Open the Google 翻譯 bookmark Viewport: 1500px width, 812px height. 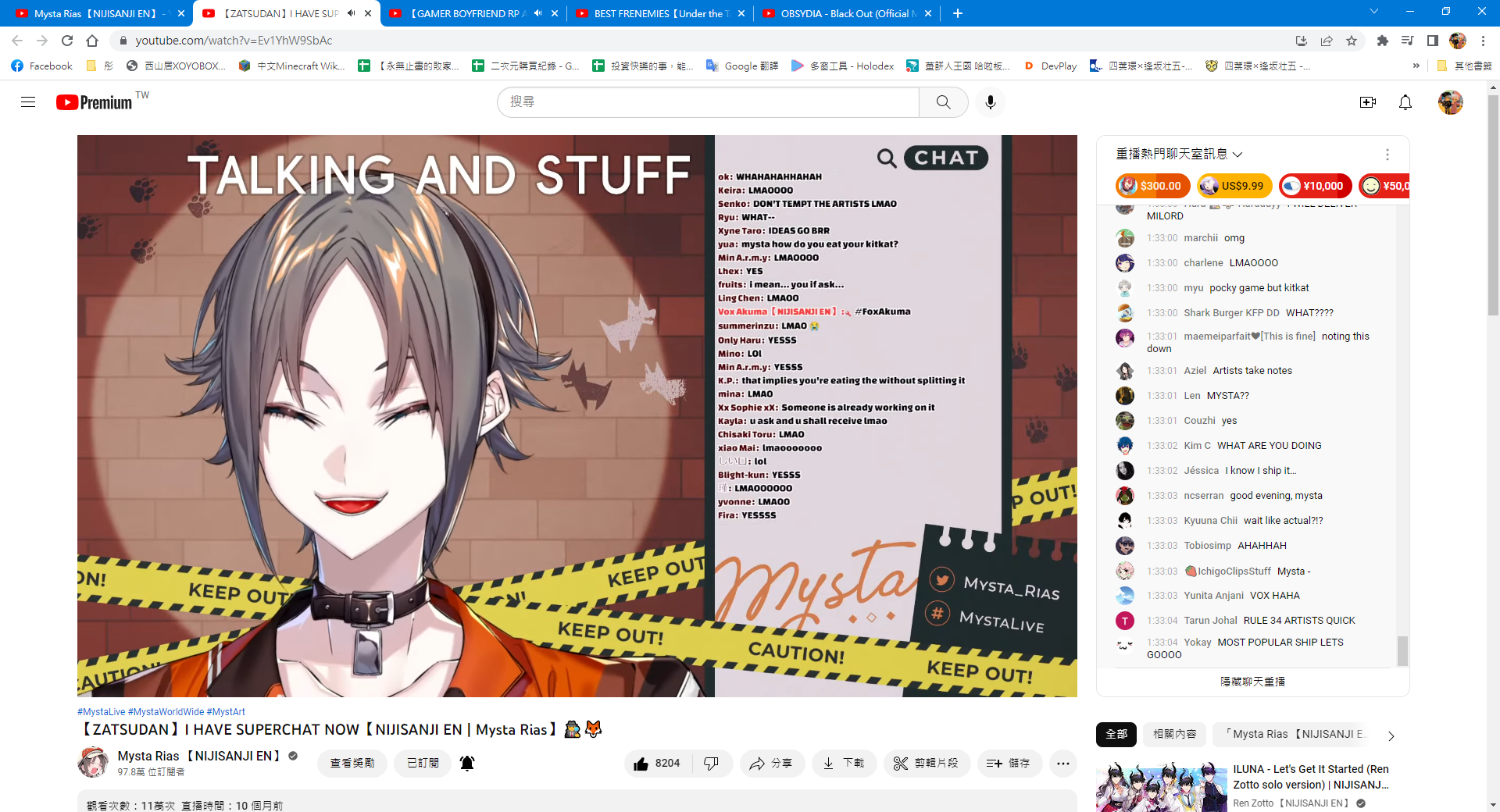742,66
